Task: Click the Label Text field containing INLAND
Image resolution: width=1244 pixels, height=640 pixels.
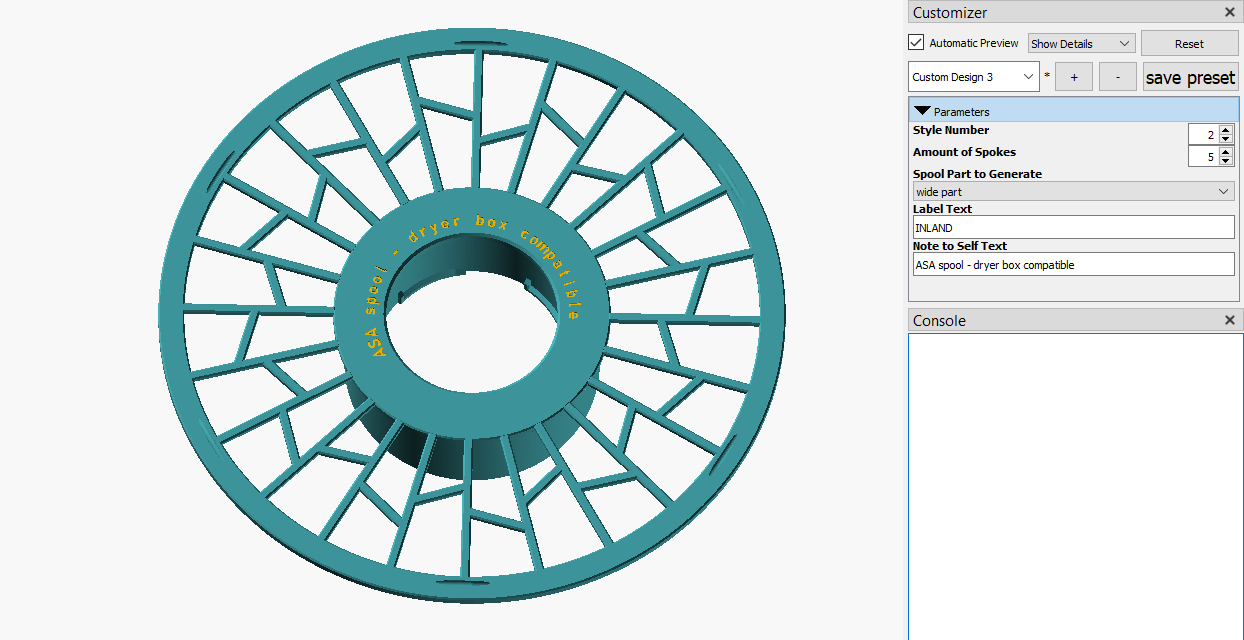Action: point(1073,227)
